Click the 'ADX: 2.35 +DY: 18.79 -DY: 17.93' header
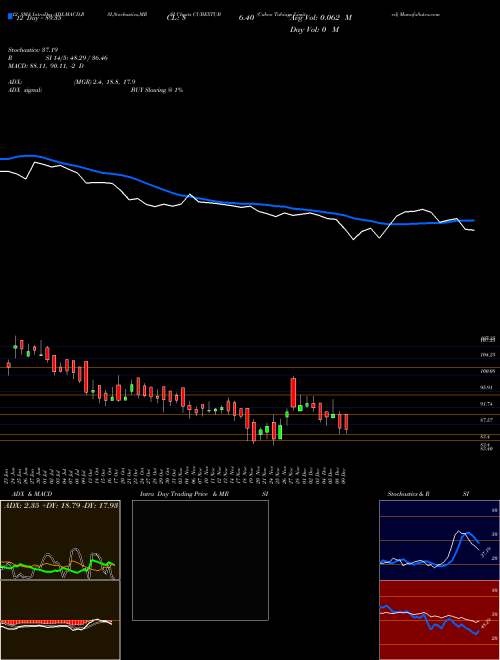 tap(61, 506)
